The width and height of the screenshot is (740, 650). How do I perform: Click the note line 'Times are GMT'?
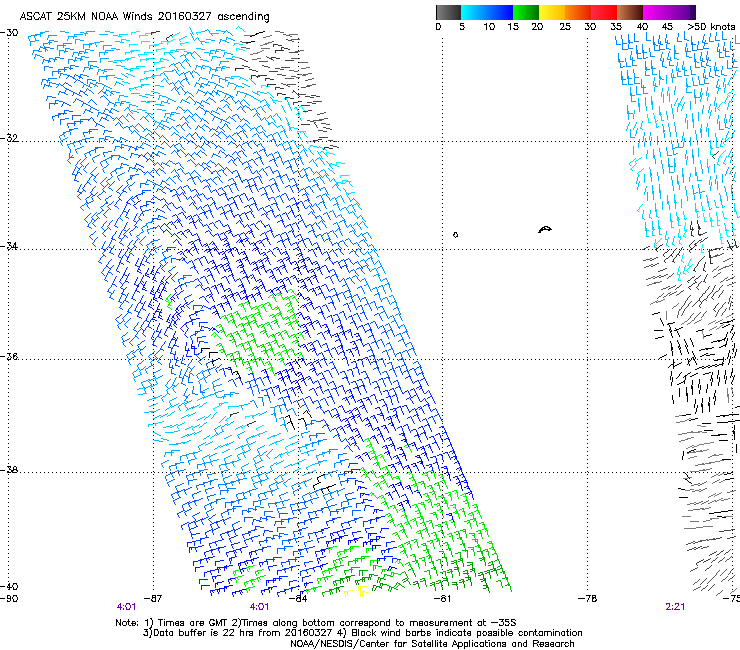coord(316,623)
